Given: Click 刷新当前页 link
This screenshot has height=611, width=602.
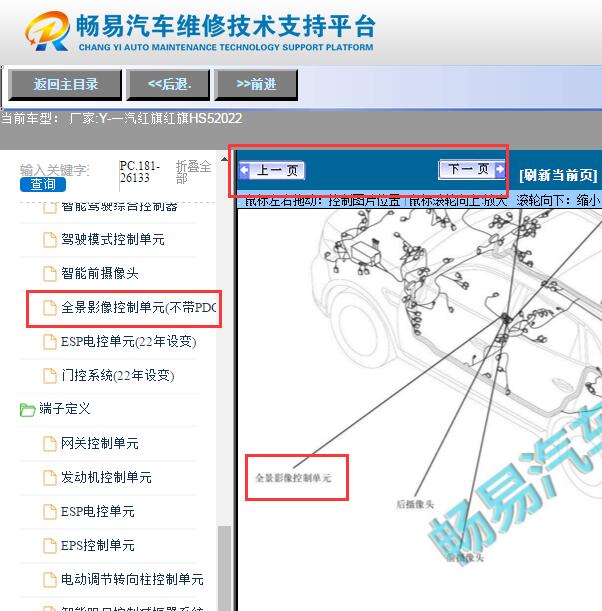Looking at the screenshot, I should coord(558,175).
